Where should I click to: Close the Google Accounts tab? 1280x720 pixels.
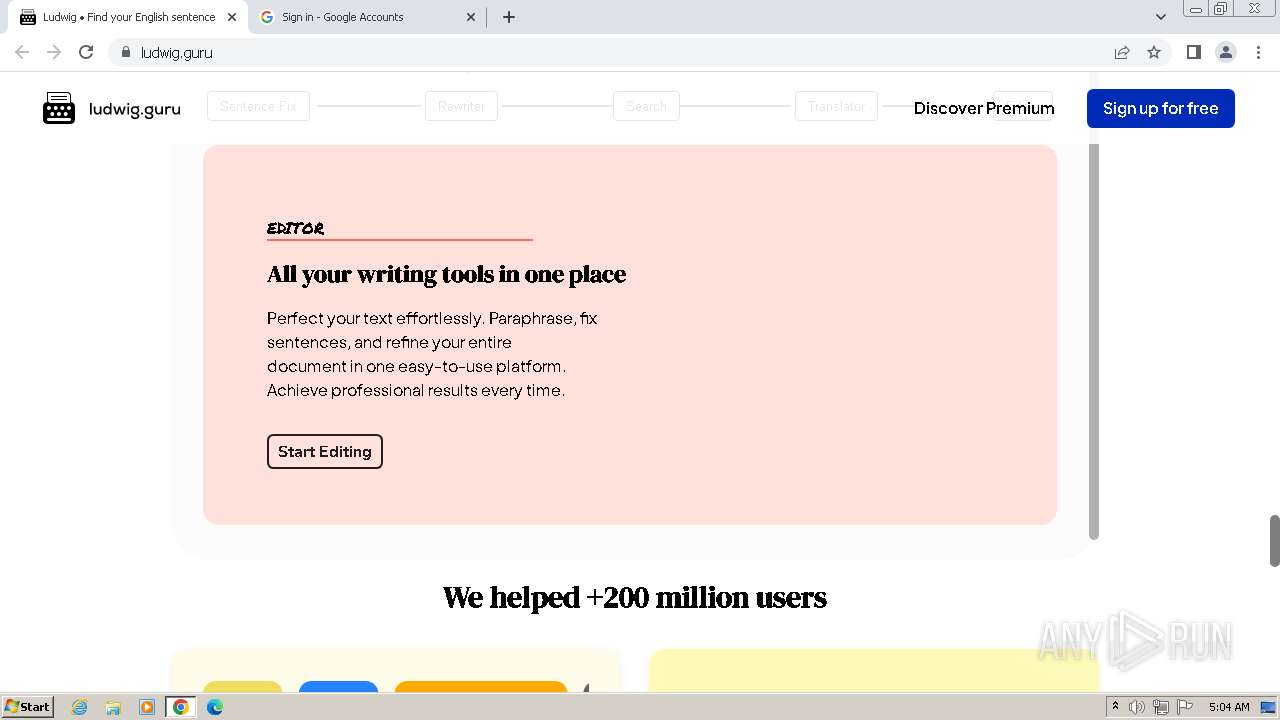click(x=472, y=17)
